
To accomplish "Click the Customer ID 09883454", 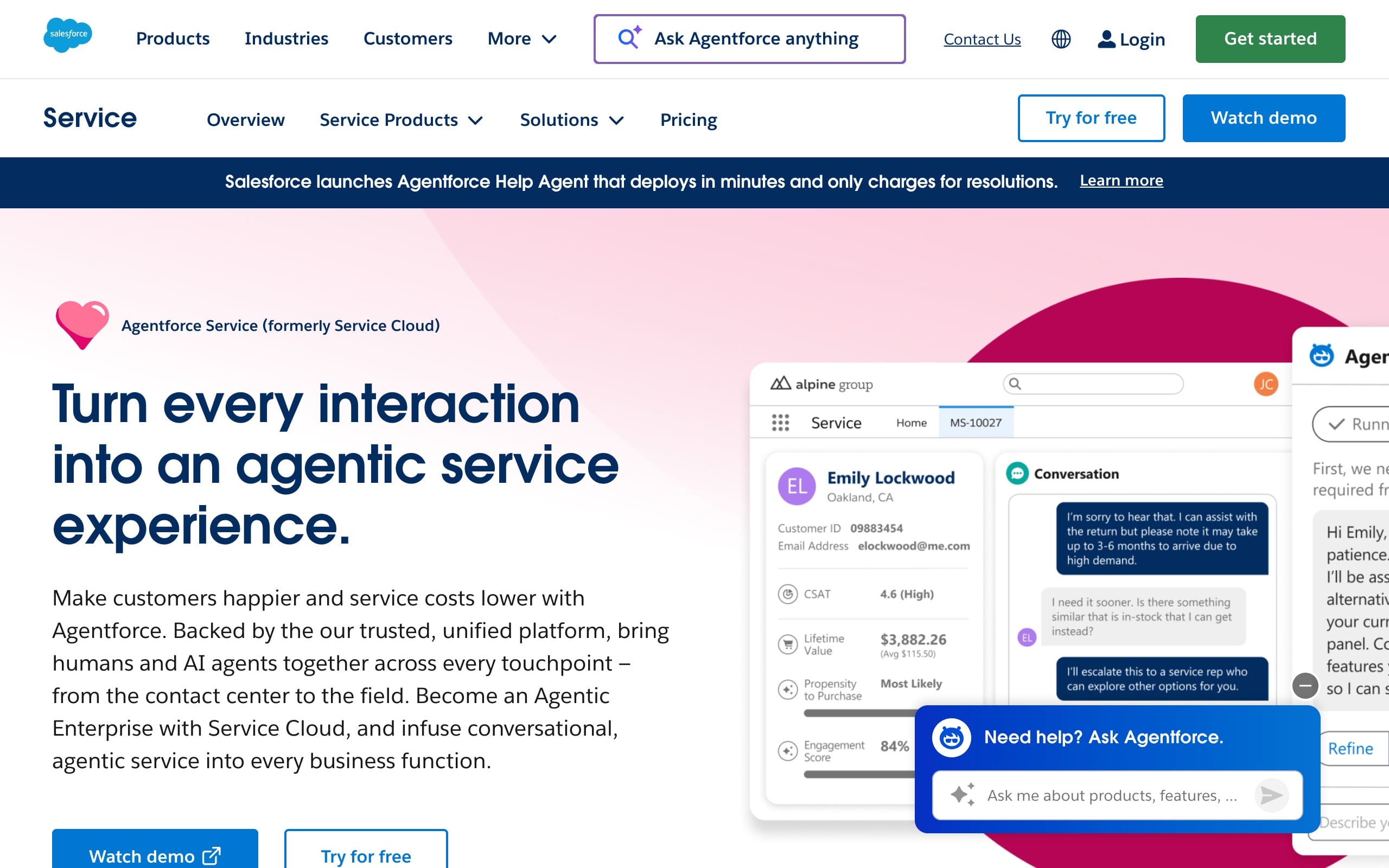I will tap(840, 528).
